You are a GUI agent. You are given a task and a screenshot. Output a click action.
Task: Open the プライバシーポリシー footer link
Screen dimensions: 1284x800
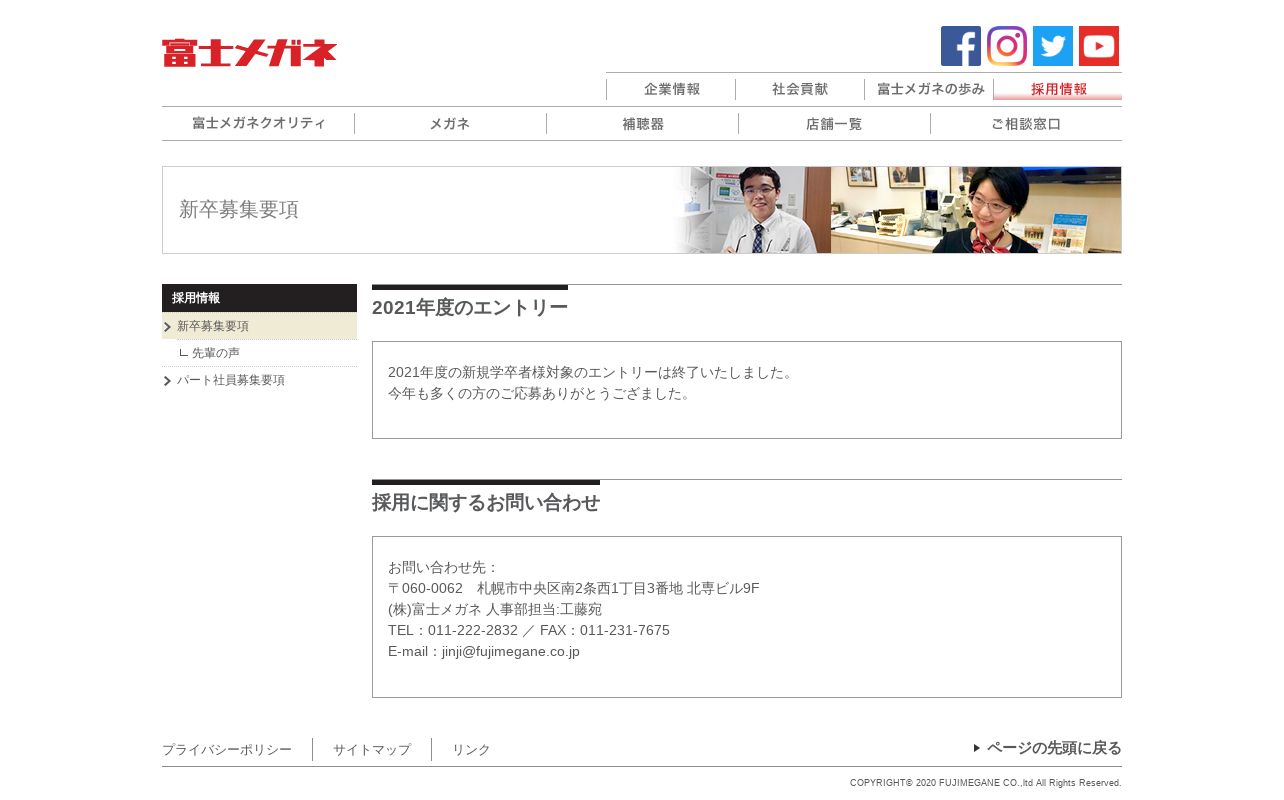(x=227, y=749)
